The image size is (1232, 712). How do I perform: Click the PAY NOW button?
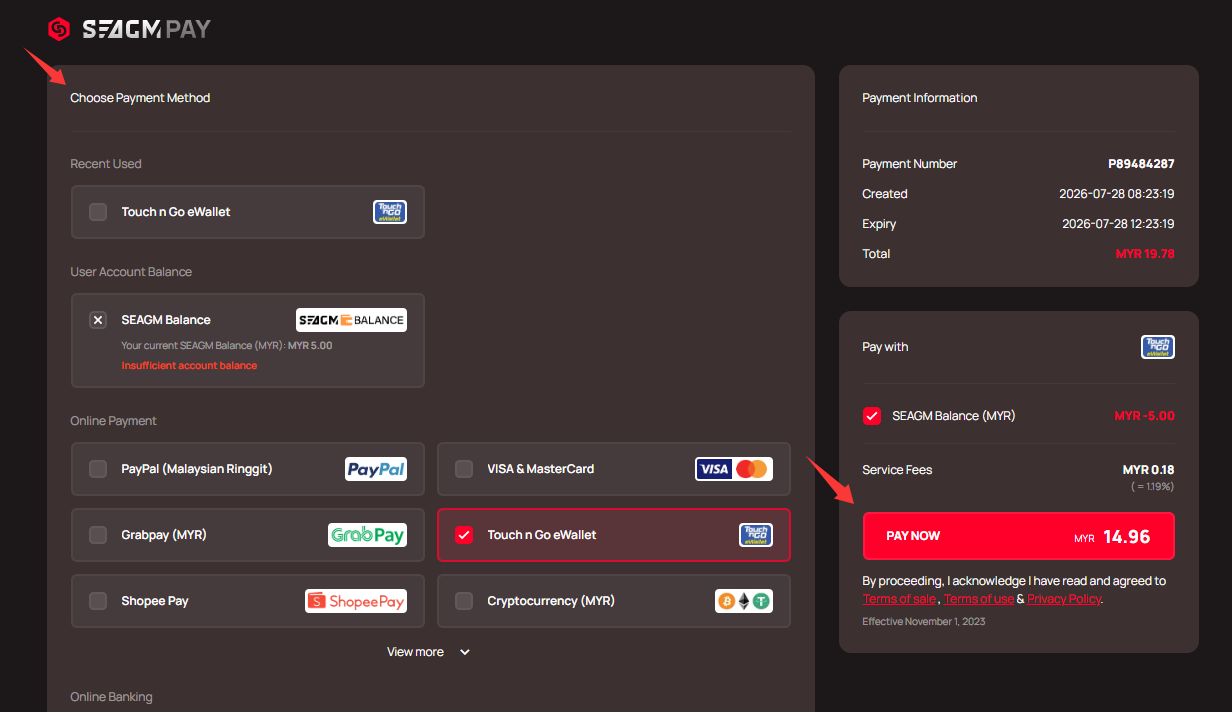(1019, 536)
